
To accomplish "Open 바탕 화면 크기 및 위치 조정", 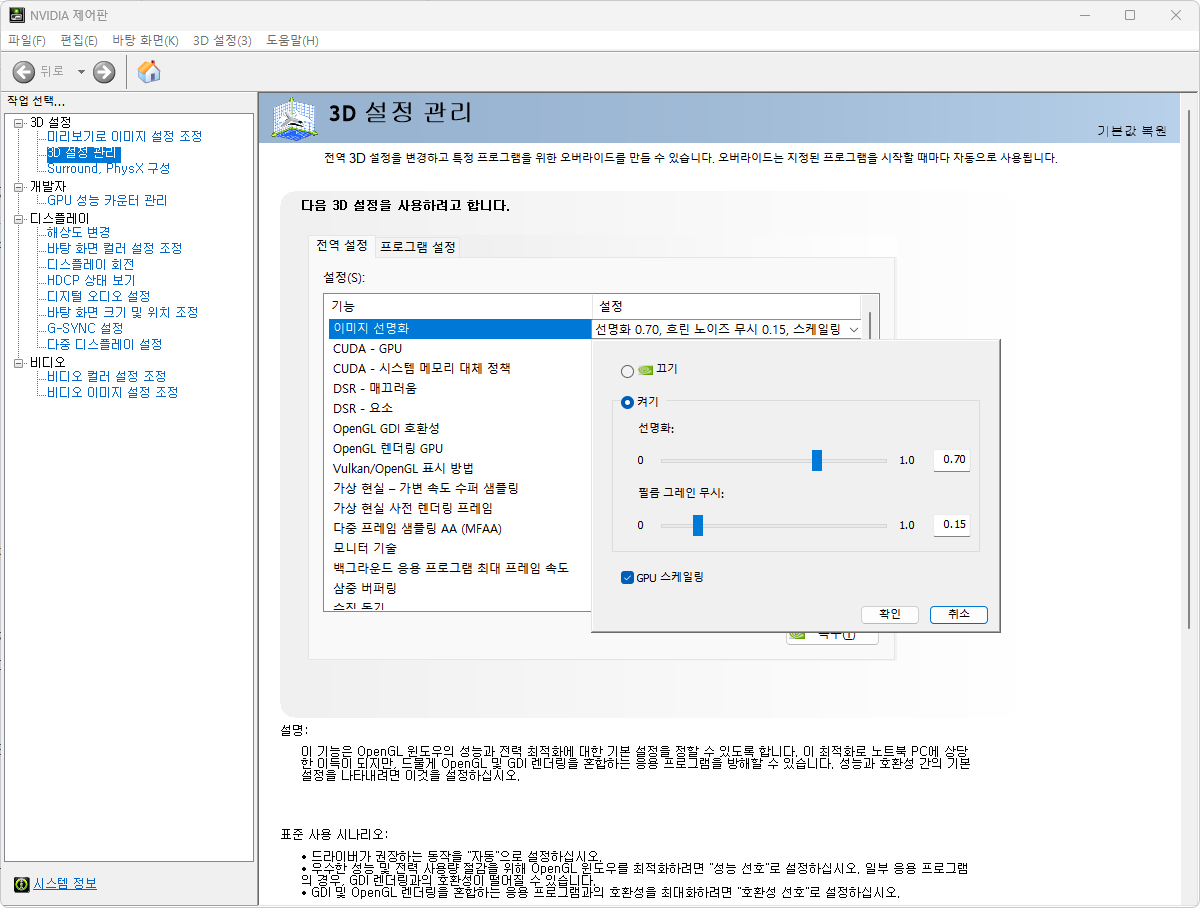I will click(123, 313).
